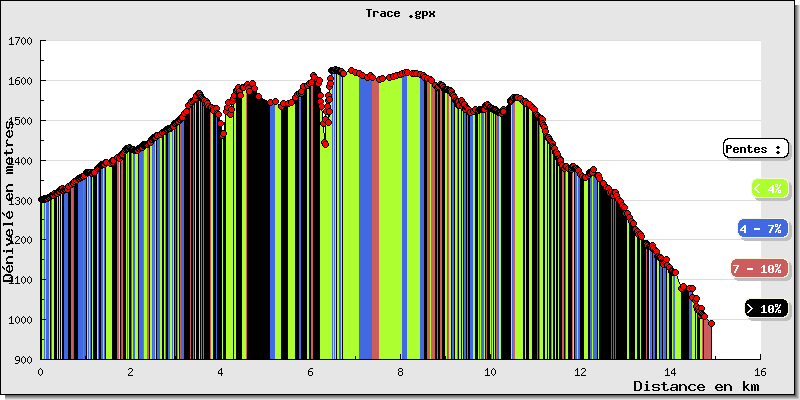Click the "Distance en km" axis title

[x=697, y=386]
